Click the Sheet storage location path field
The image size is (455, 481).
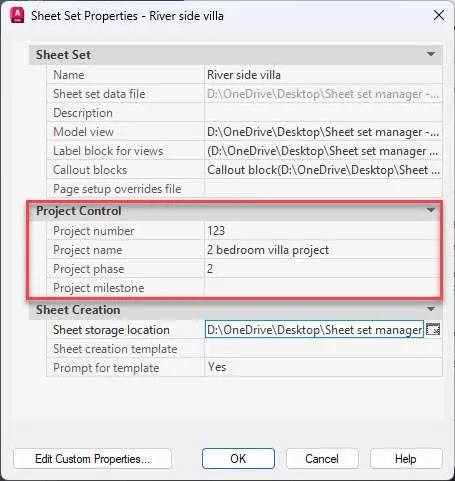(314, 330)
